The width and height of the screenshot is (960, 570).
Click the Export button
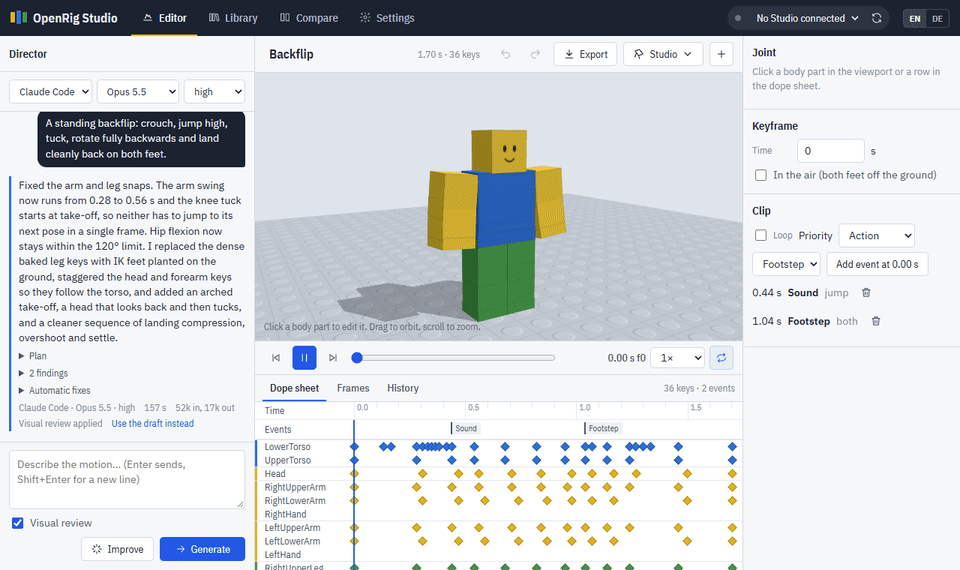click(585, 54)
